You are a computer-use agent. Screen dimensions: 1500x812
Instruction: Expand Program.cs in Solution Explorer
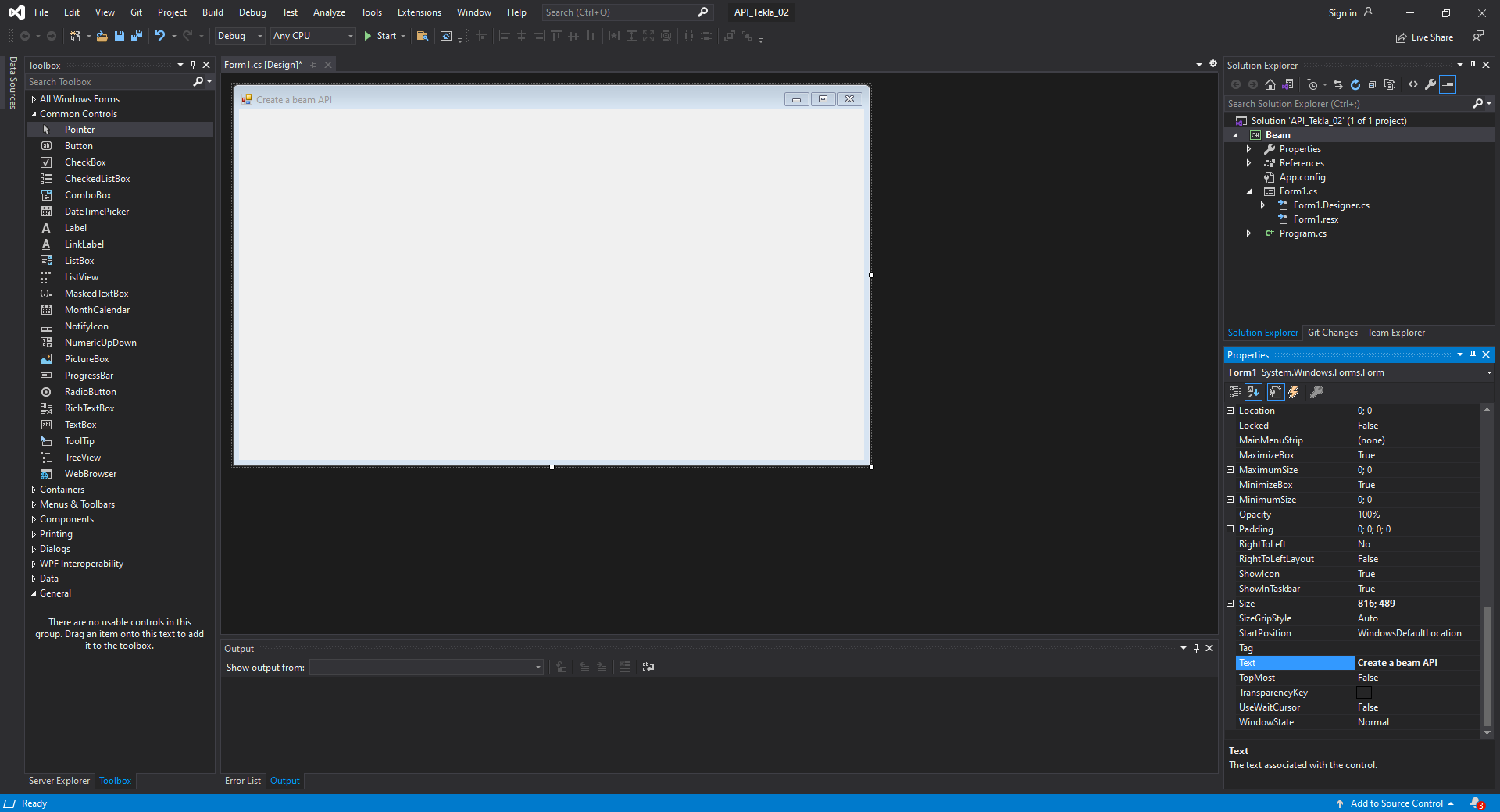(x=1248, y=233)
